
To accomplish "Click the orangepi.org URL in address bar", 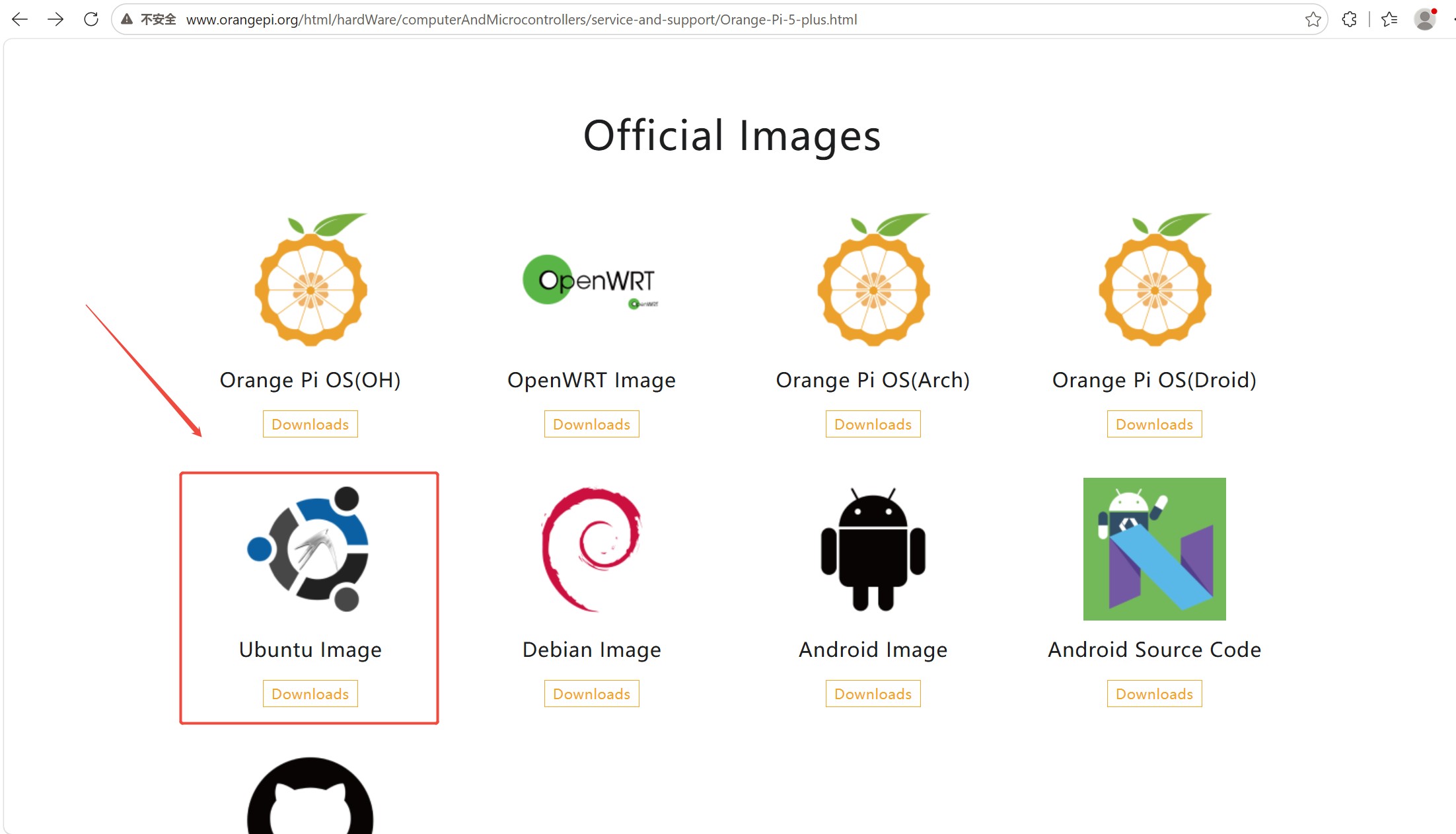I will [x=521, y=20].
